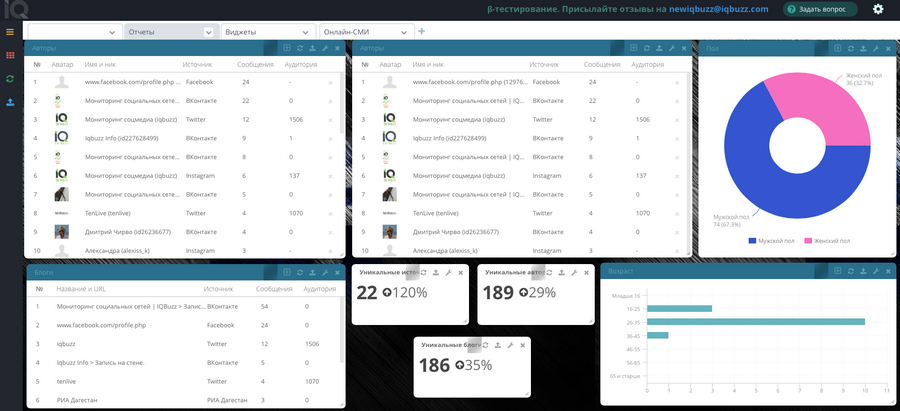Viewport: 900px width, 411px height.
Task: Open the settings gear in top bar
Action: [878, 9]
